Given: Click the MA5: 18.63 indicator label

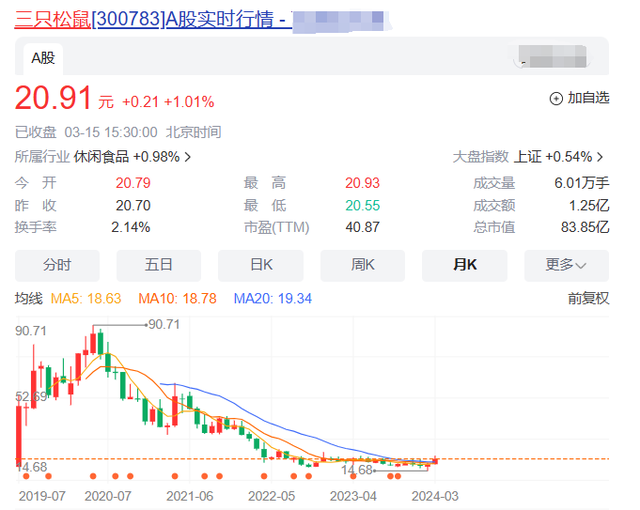Looking at the screenshot, I should pos(86,299).
